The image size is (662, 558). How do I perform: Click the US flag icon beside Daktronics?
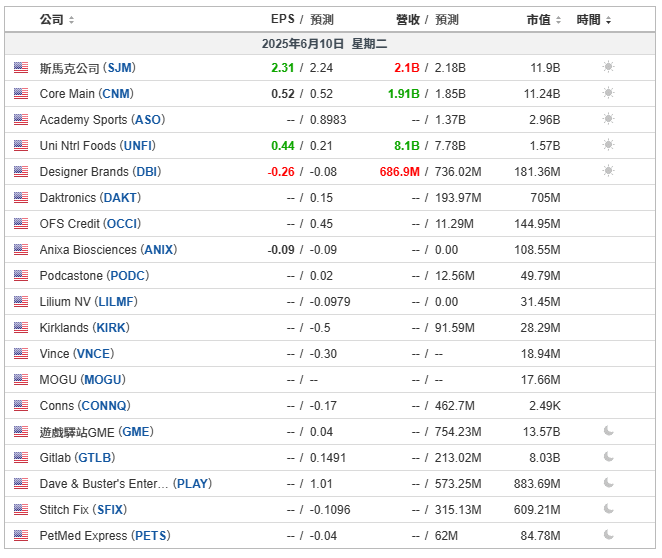coord(21,198)
